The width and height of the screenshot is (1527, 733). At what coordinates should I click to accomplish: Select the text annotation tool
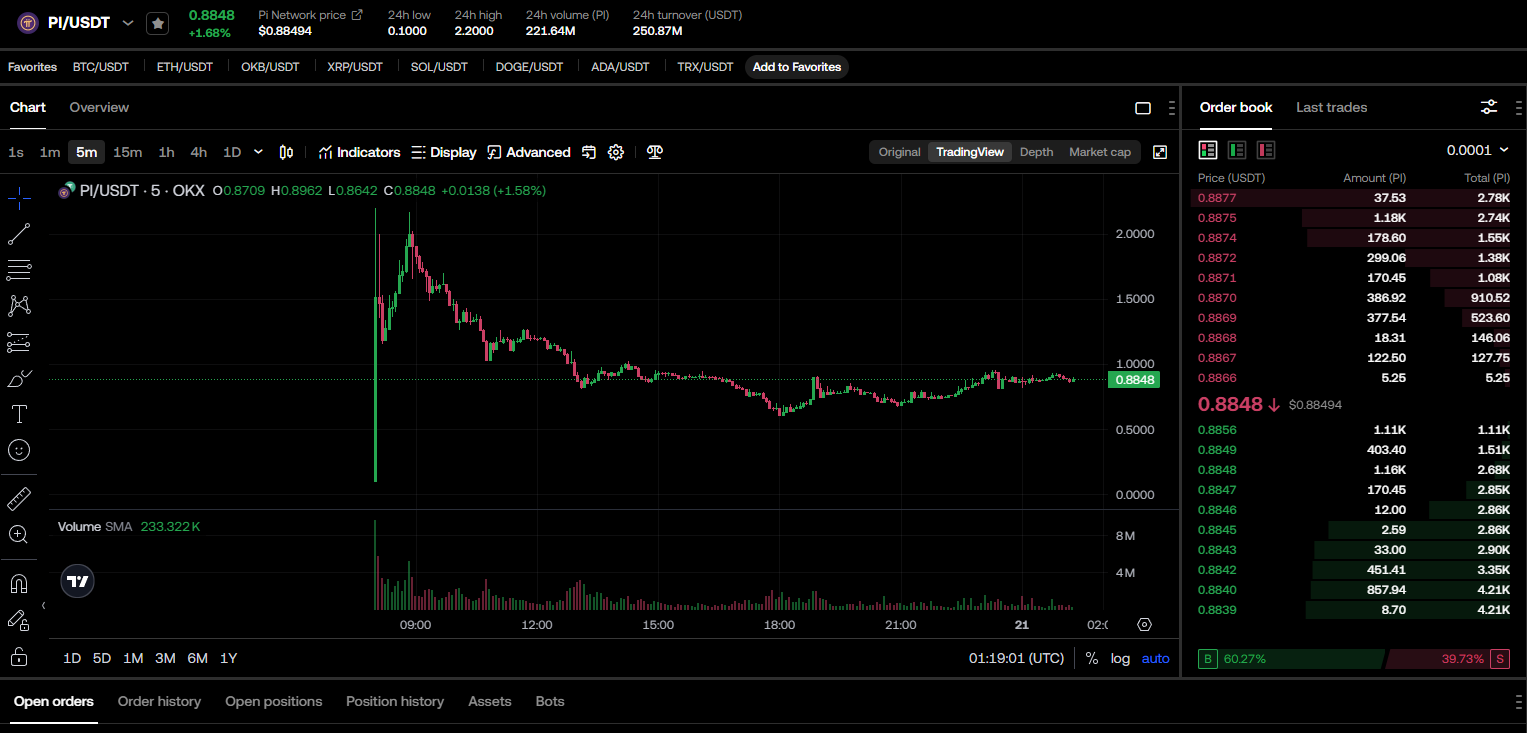click(x=19, y=414)
